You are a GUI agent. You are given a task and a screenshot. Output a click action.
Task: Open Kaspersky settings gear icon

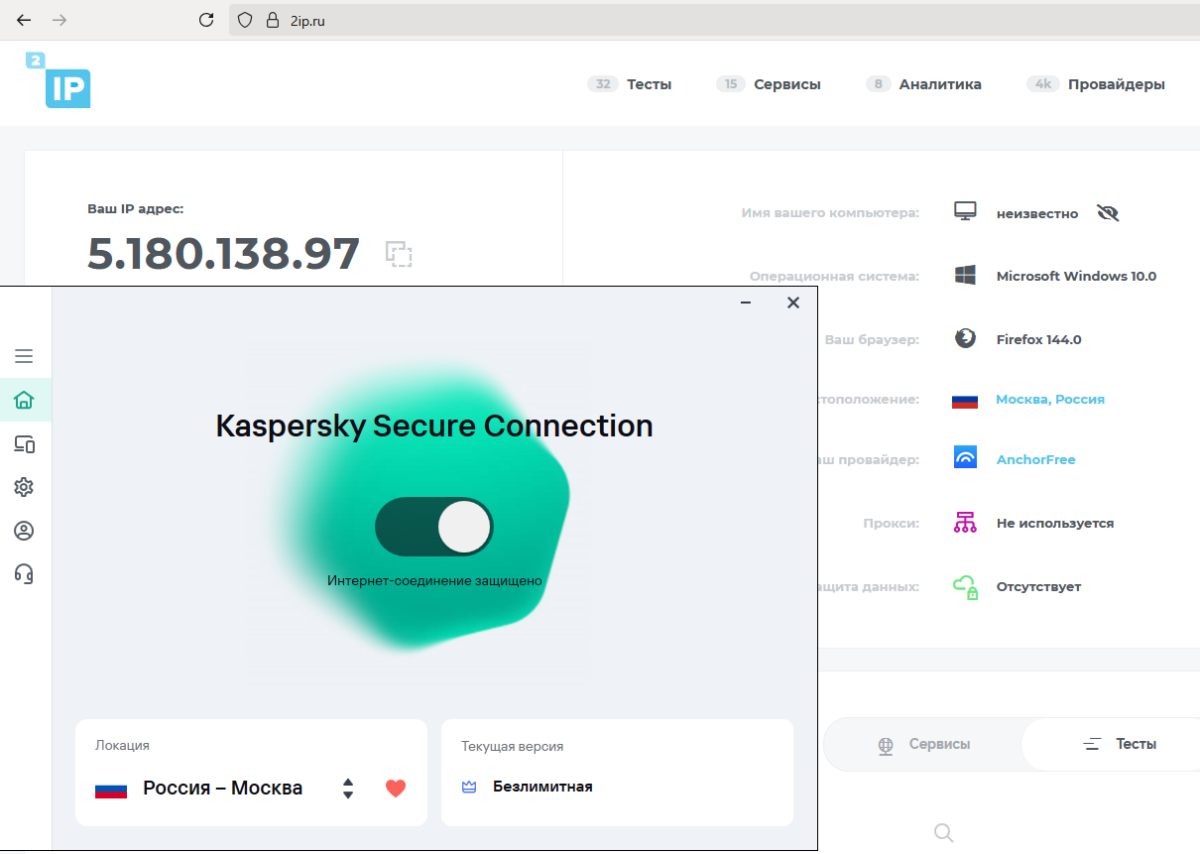tap(24, 487)
